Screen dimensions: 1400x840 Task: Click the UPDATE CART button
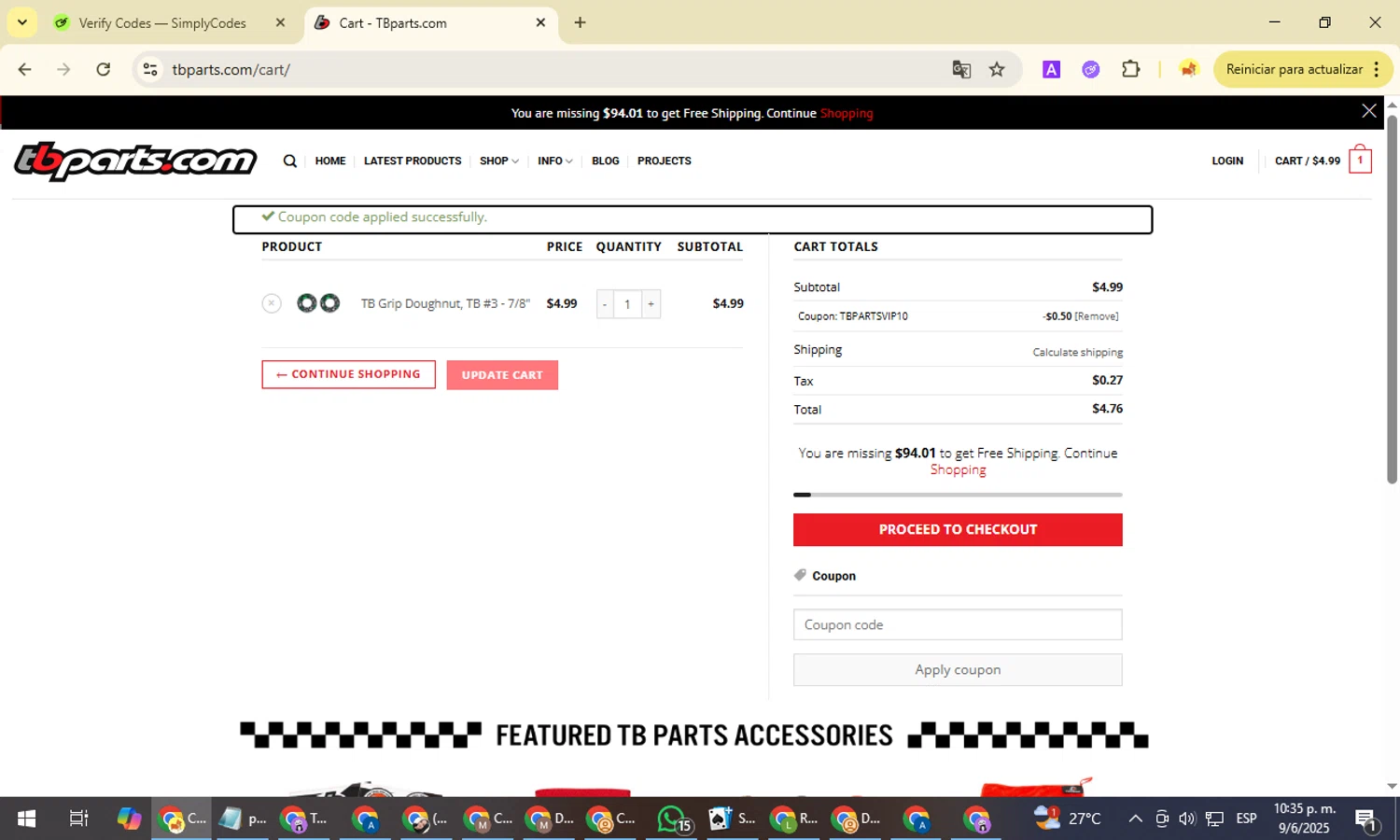click(x=502, y=375)
